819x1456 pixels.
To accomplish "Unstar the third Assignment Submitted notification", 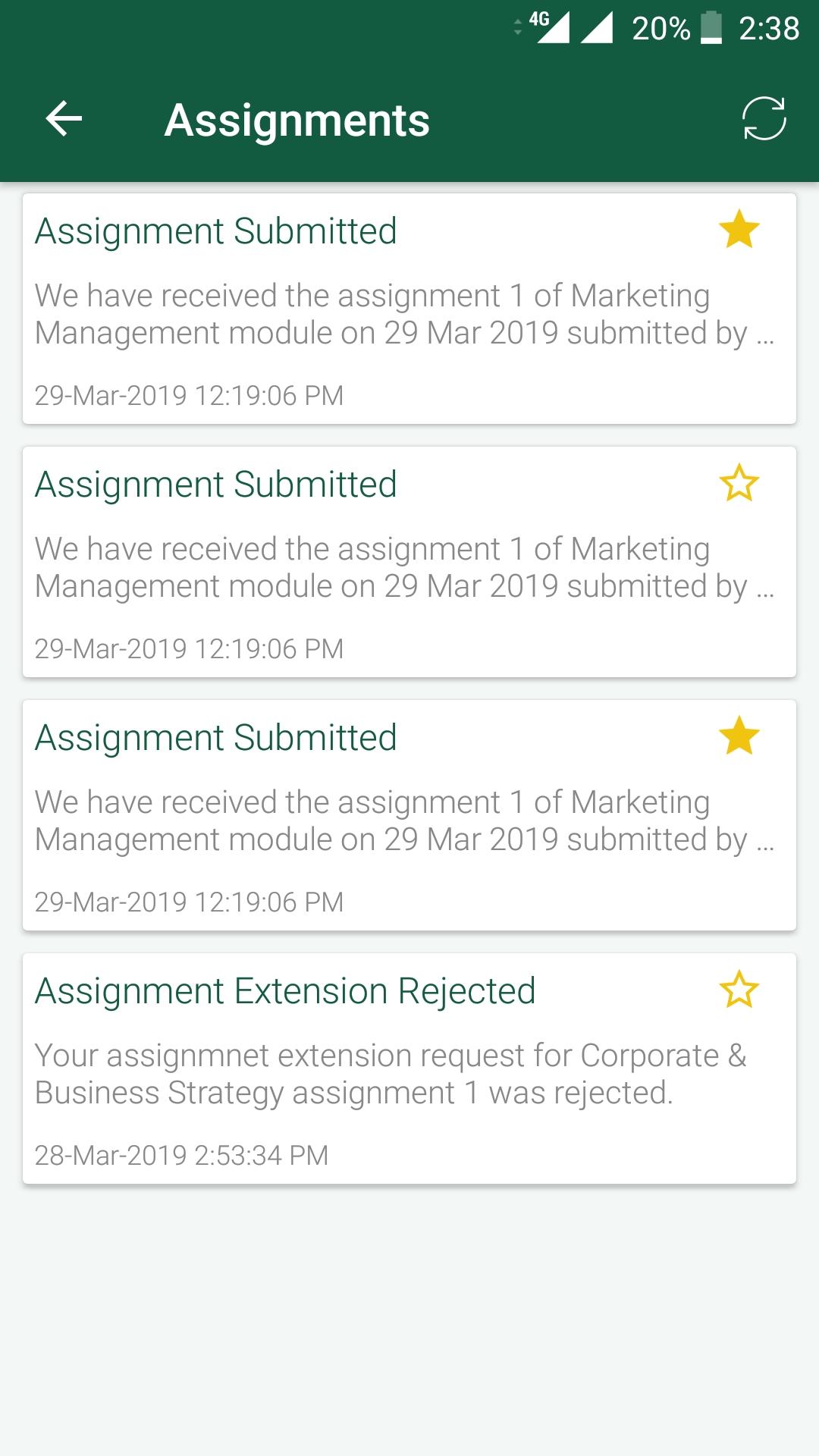I will (739, 736).
